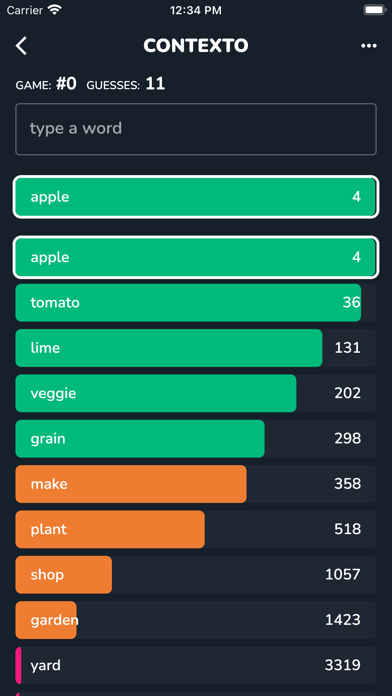Viewport: 392px width, 696px height.
Task: Select the top highlighted apple guess
Action: (x=196, y=197)
